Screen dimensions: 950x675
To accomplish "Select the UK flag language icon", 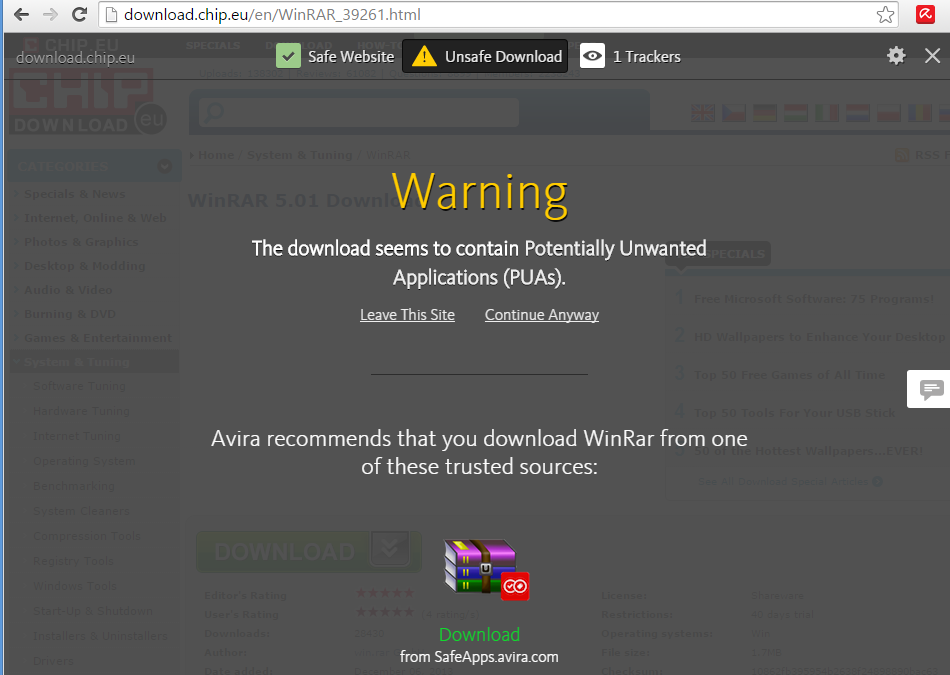I will pyautogui.click(x=703, y=113).
